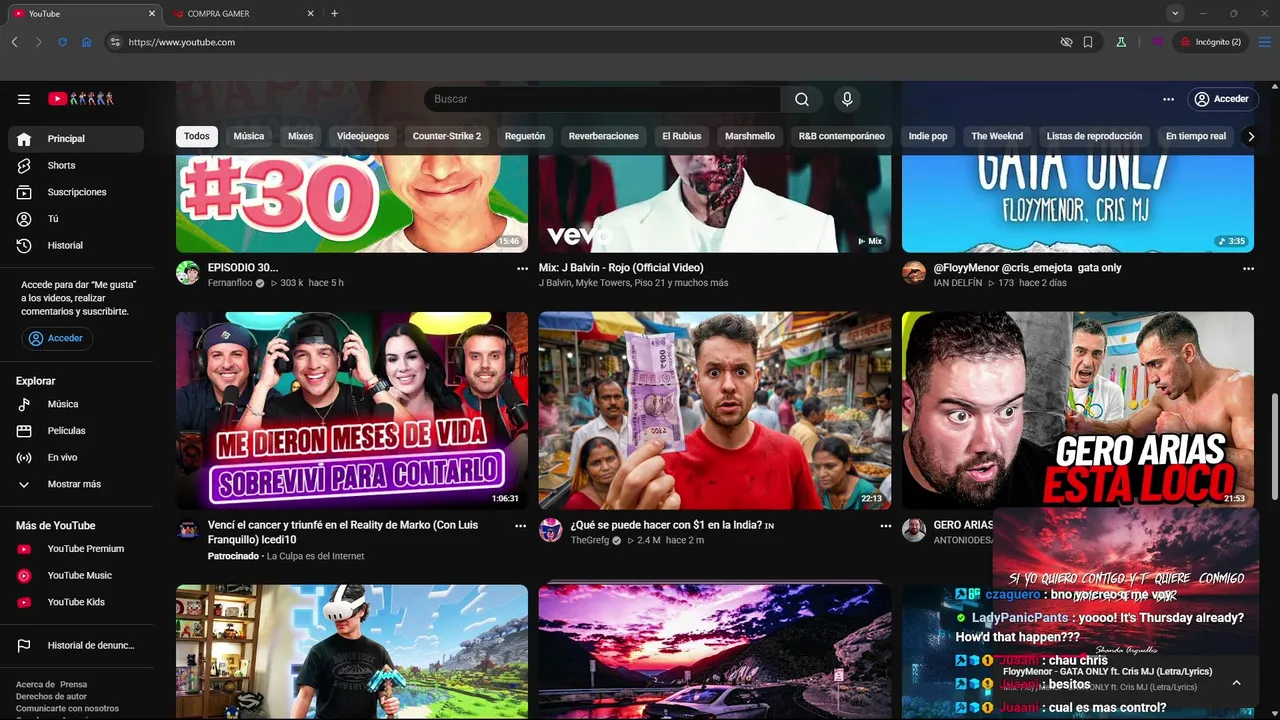Select the Counter-Strike 2 filter chip

point(447,136)
